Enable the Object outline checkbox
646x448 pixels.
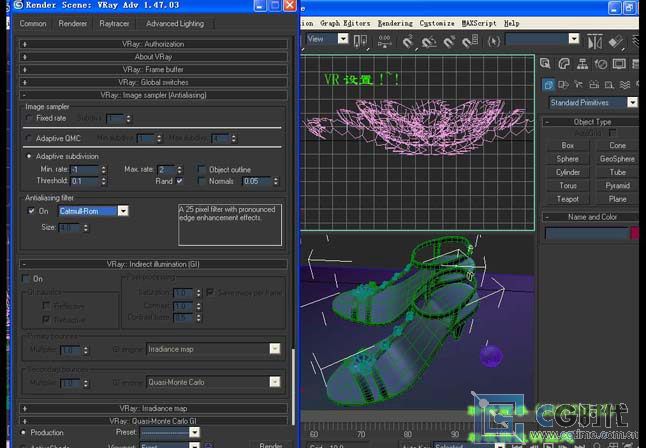pos(201,169)
